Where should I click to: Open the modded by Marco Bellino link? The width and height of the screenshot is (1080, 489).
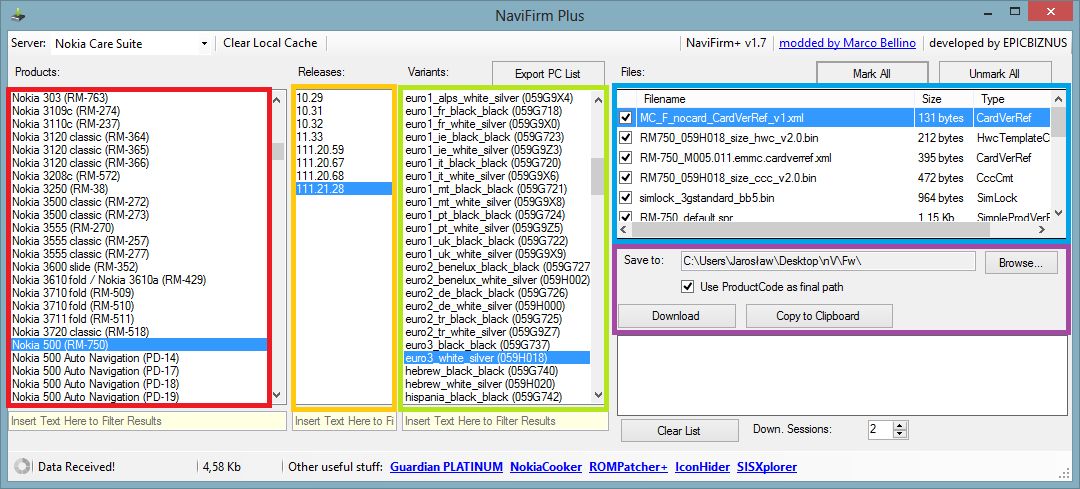coord(847,43)
